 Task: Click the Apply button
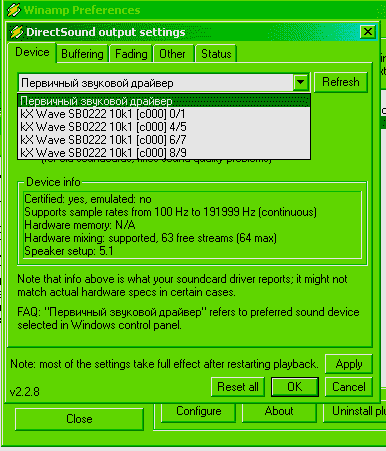click(x=349, y=364)
